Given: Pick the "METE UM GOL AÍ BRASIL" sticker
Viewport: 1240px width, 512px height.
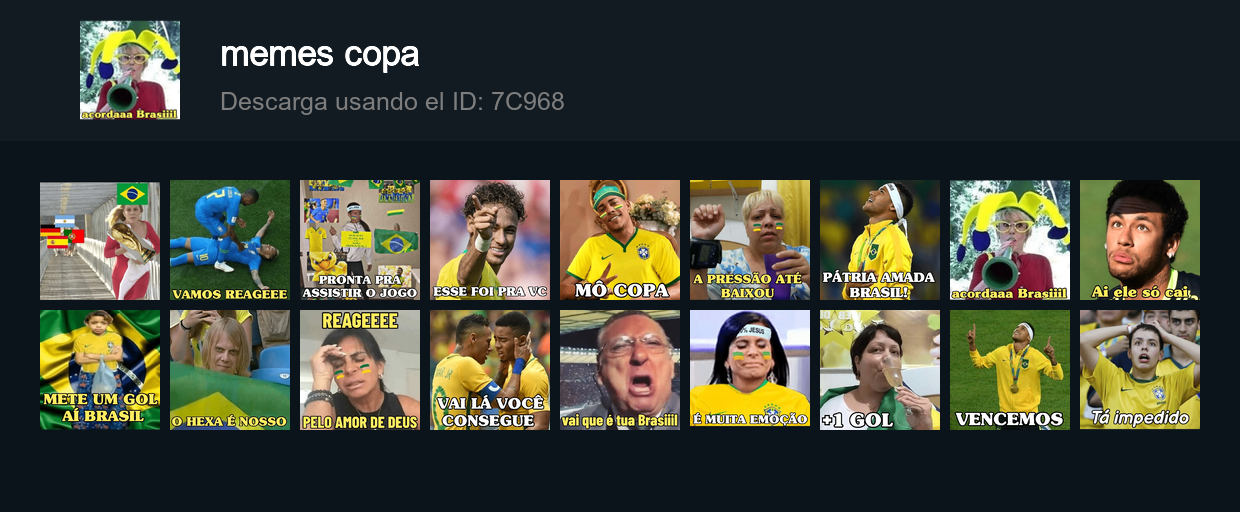Looking at the screenshot, I should (x=100, y=370).
